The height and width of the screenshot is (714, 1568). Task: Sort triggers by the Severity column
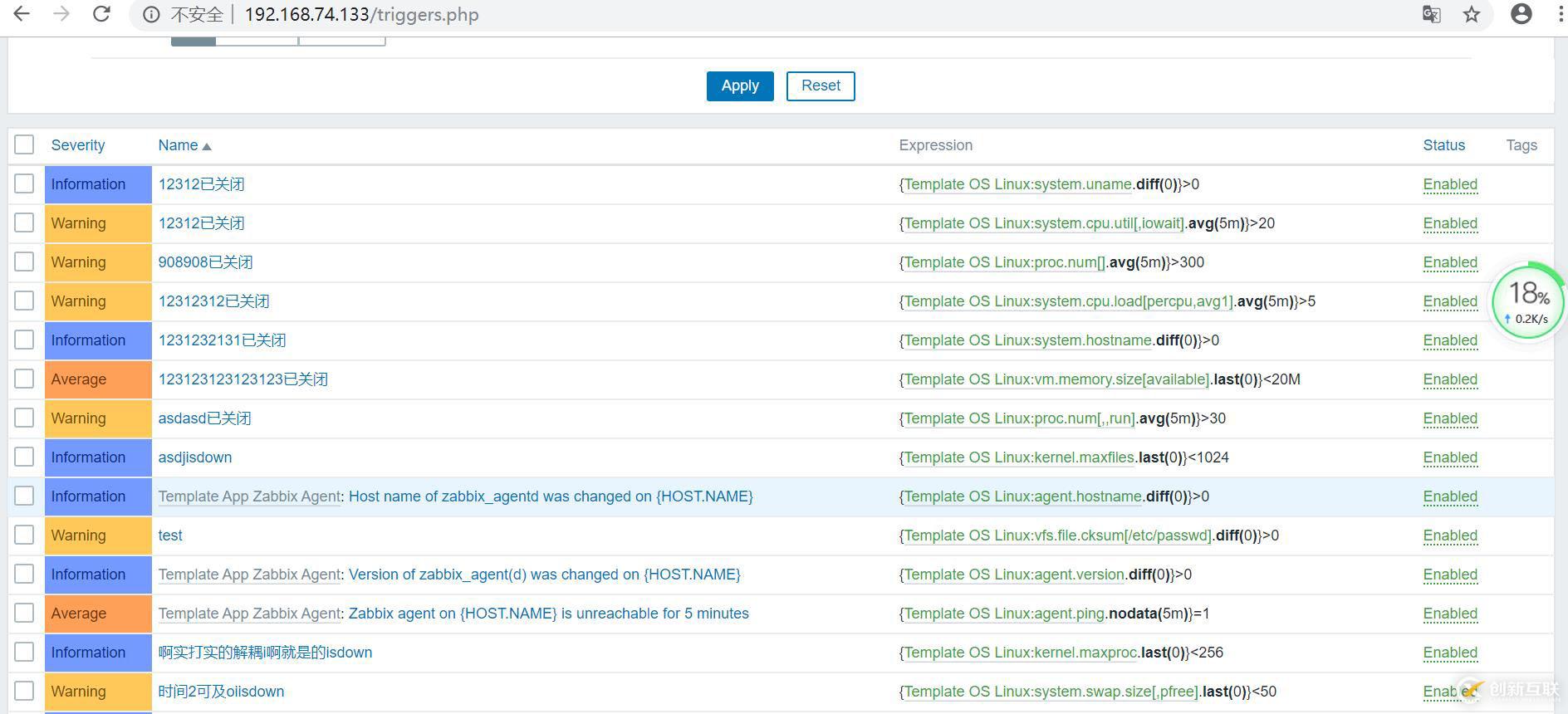tap(78, 145)
